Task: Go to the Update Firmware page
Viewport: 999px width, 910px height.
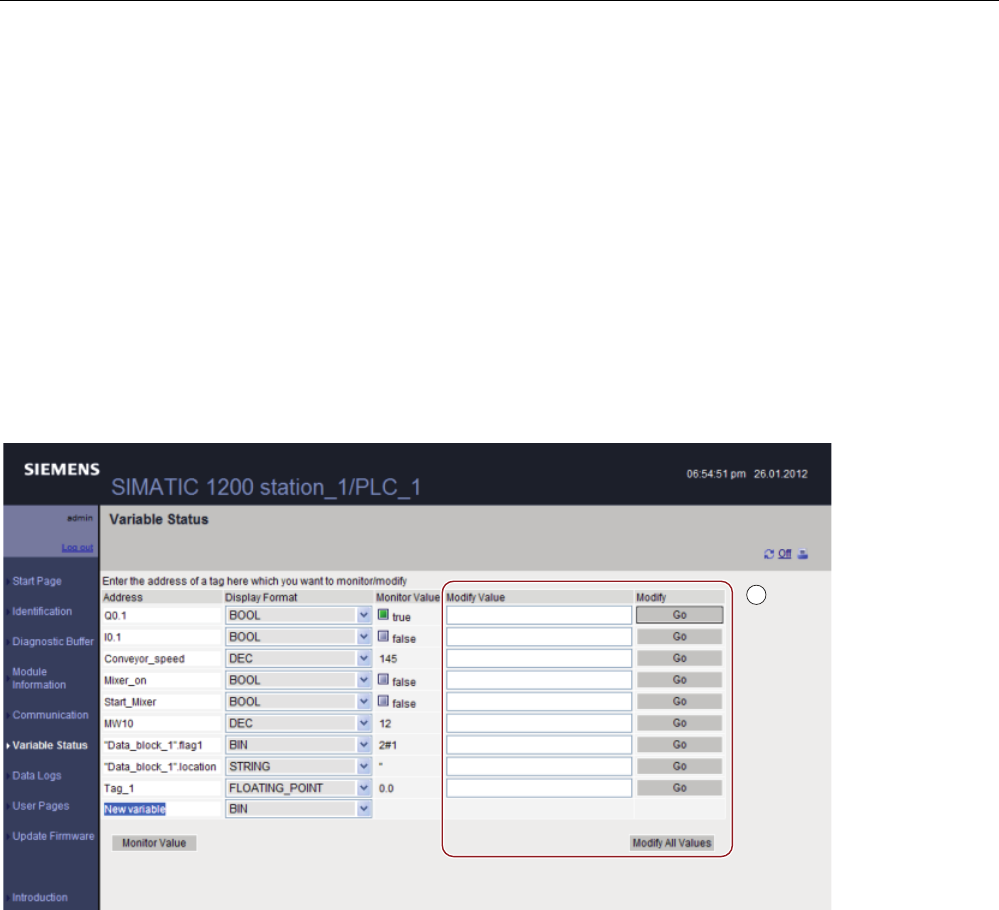Action: point(54,836)
